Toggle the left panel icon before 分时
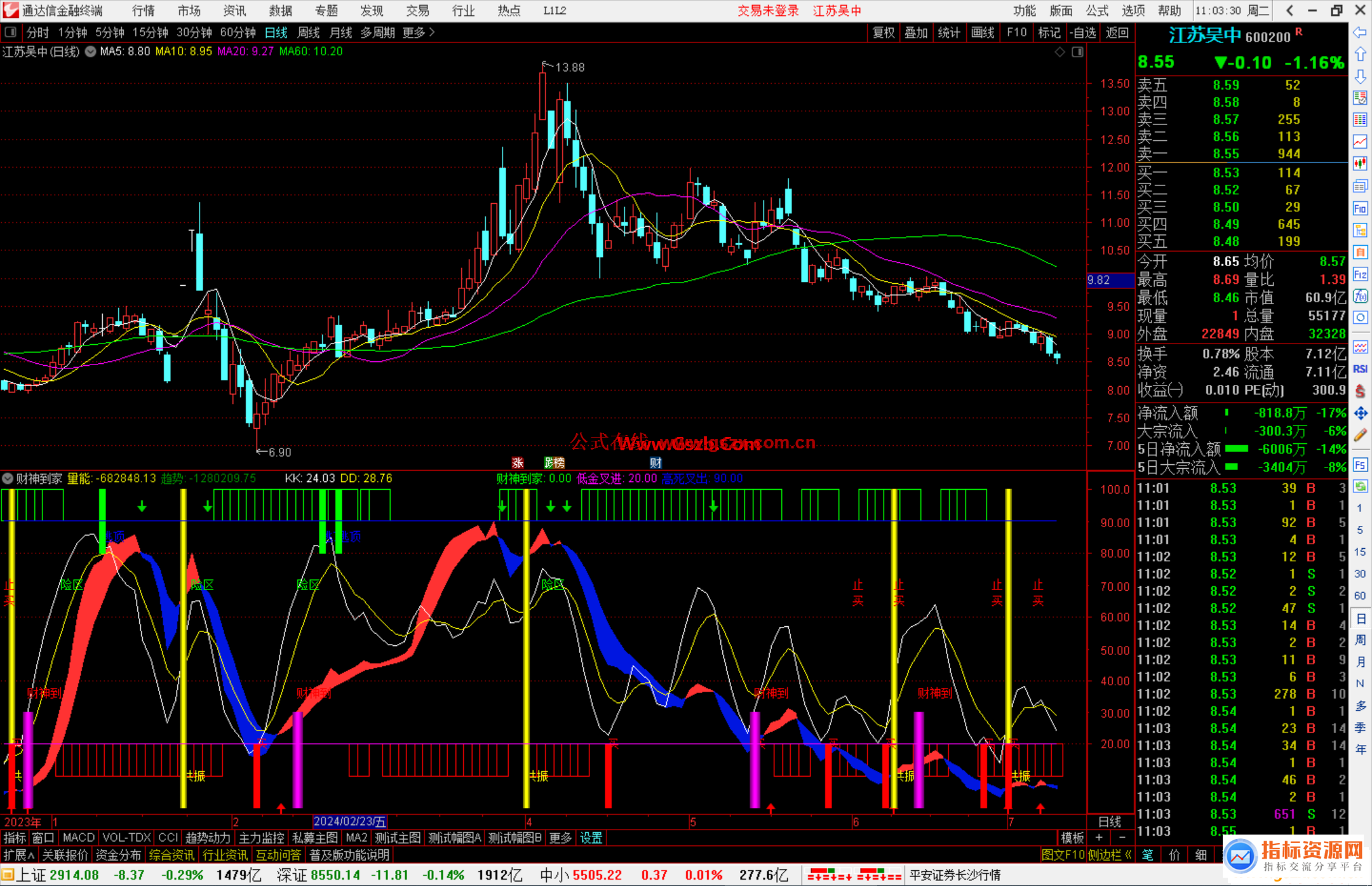1372x886 pixels. [10, 32]
